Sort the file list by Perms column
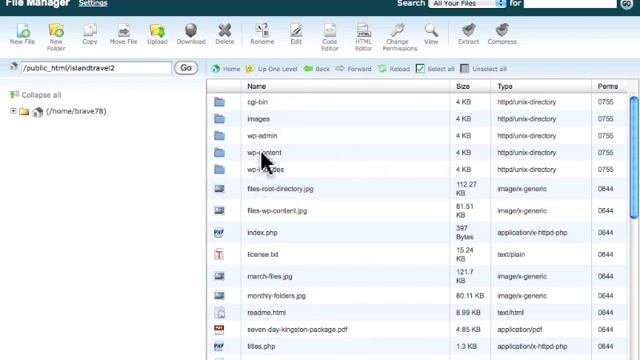 (x=608, y=87)
